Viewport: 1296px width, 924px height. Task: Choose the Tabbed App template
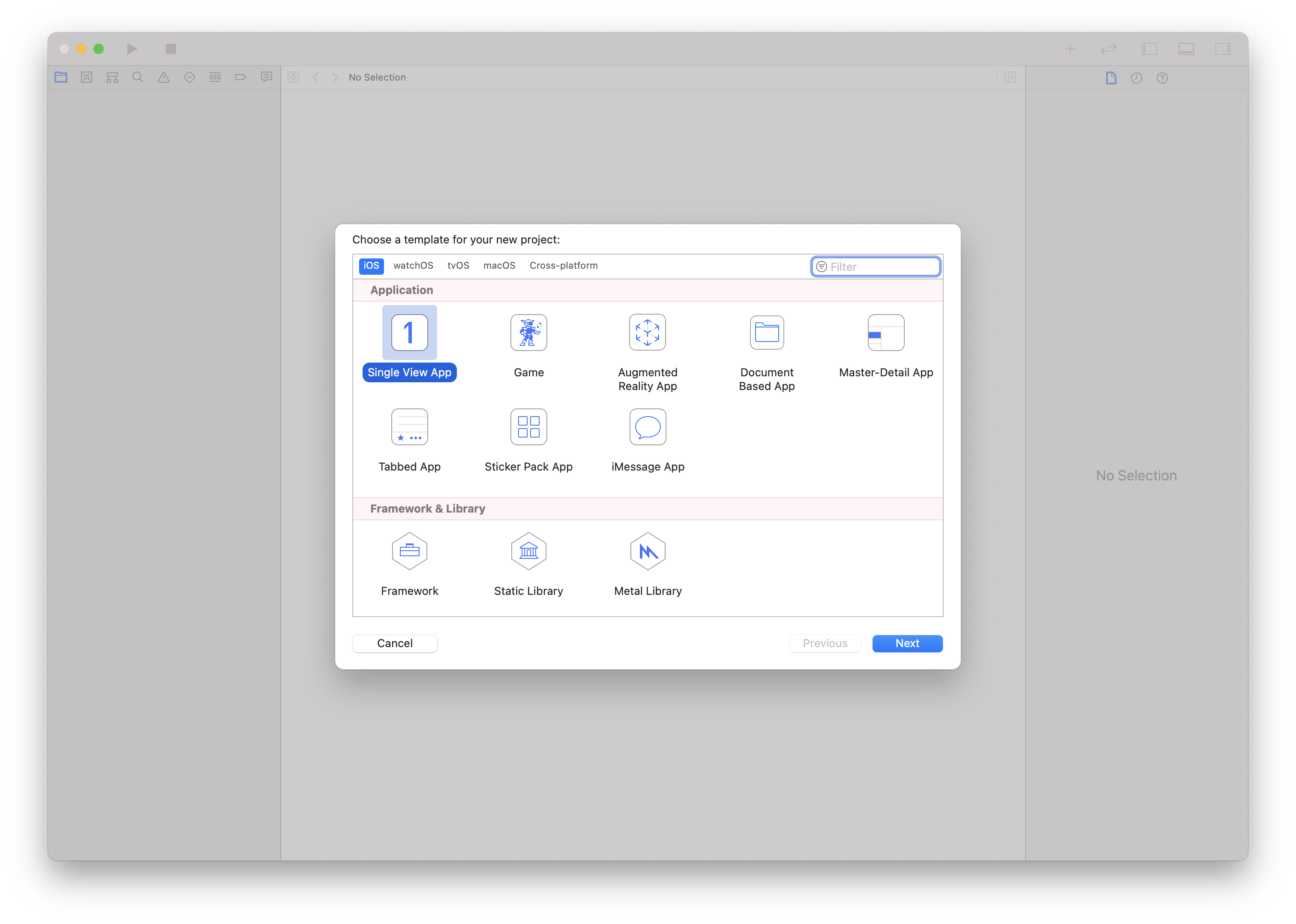409,427
